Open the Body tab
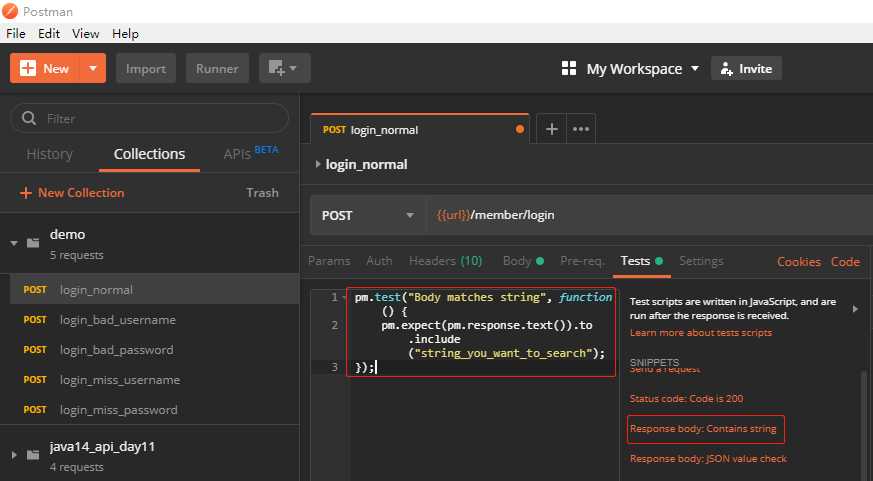The image size is (873, 481). point(523,261)
